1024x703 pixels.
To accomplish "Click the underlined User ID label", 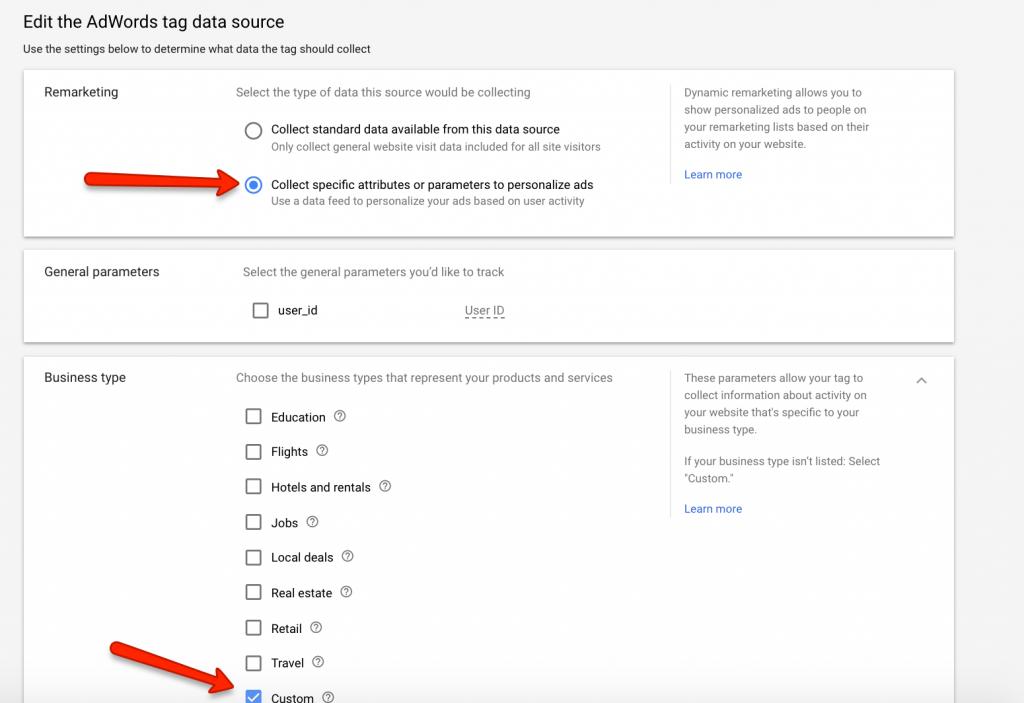I will pyautogui.click(x=484, y=310).
